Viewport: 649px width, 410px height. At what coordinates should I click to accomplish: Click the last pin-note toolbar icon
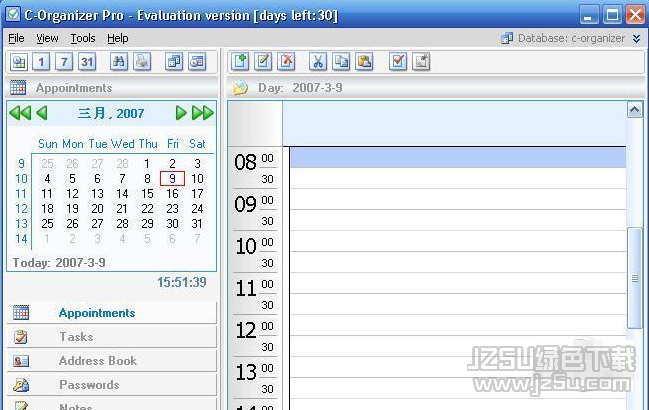tap(421, 62)
